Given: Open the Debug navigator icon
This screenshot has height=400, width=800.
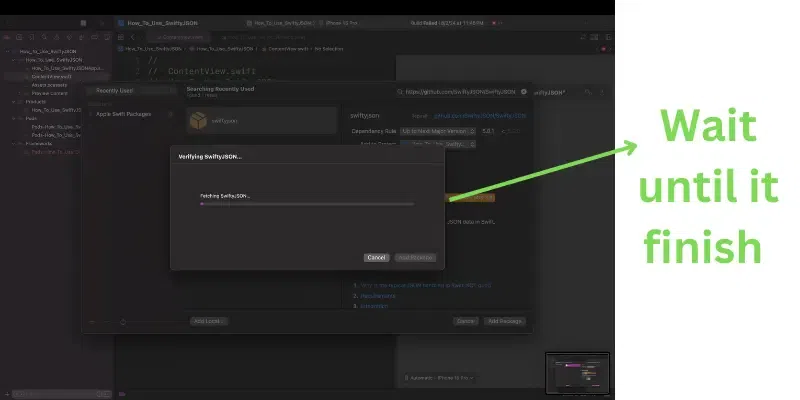Looking at the screenshot, I should (x=82, y=37).
